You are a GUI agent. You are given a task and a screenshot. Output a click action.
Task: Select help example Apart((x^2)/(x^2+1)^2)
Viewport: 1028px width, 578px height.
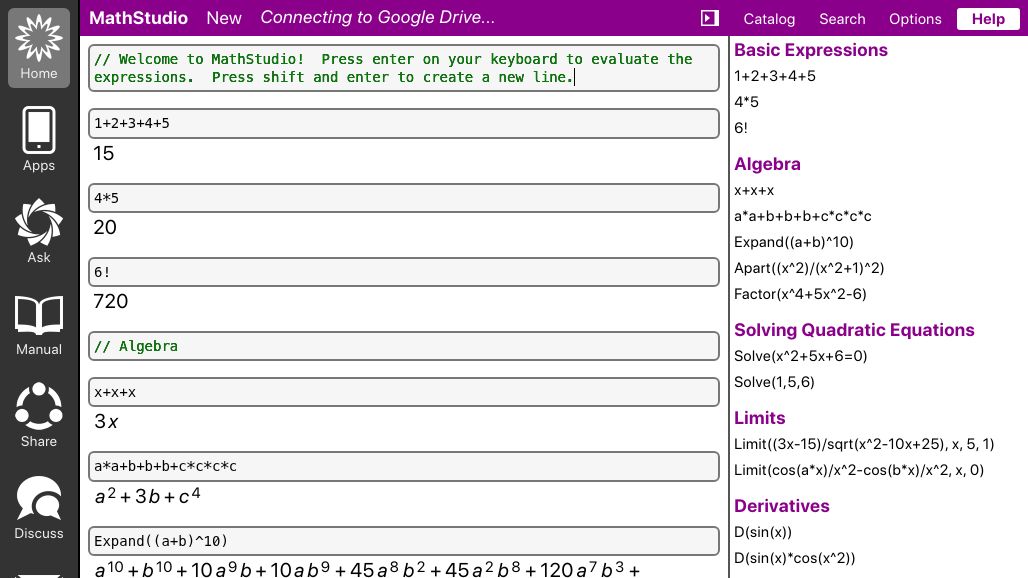click(x=809, y=268)
